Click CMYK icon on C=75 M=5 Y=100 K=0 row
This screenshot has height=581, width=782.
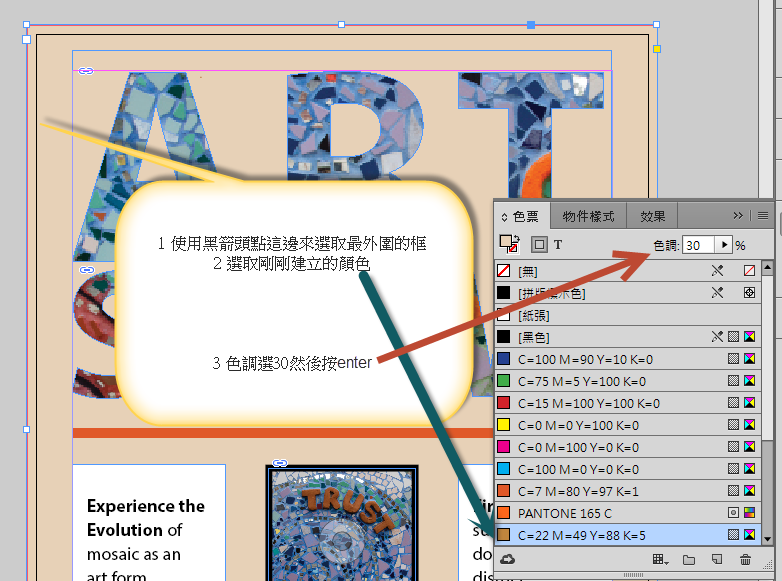749,380
